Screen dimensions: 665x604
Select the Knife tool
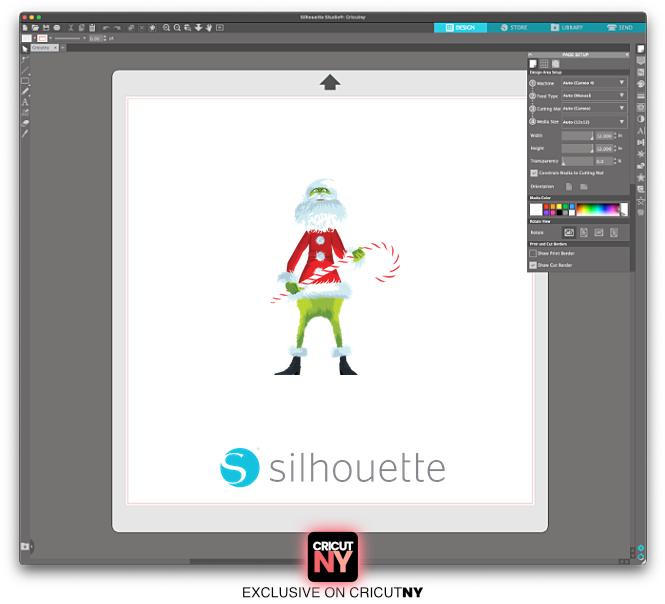click(25, 134)
